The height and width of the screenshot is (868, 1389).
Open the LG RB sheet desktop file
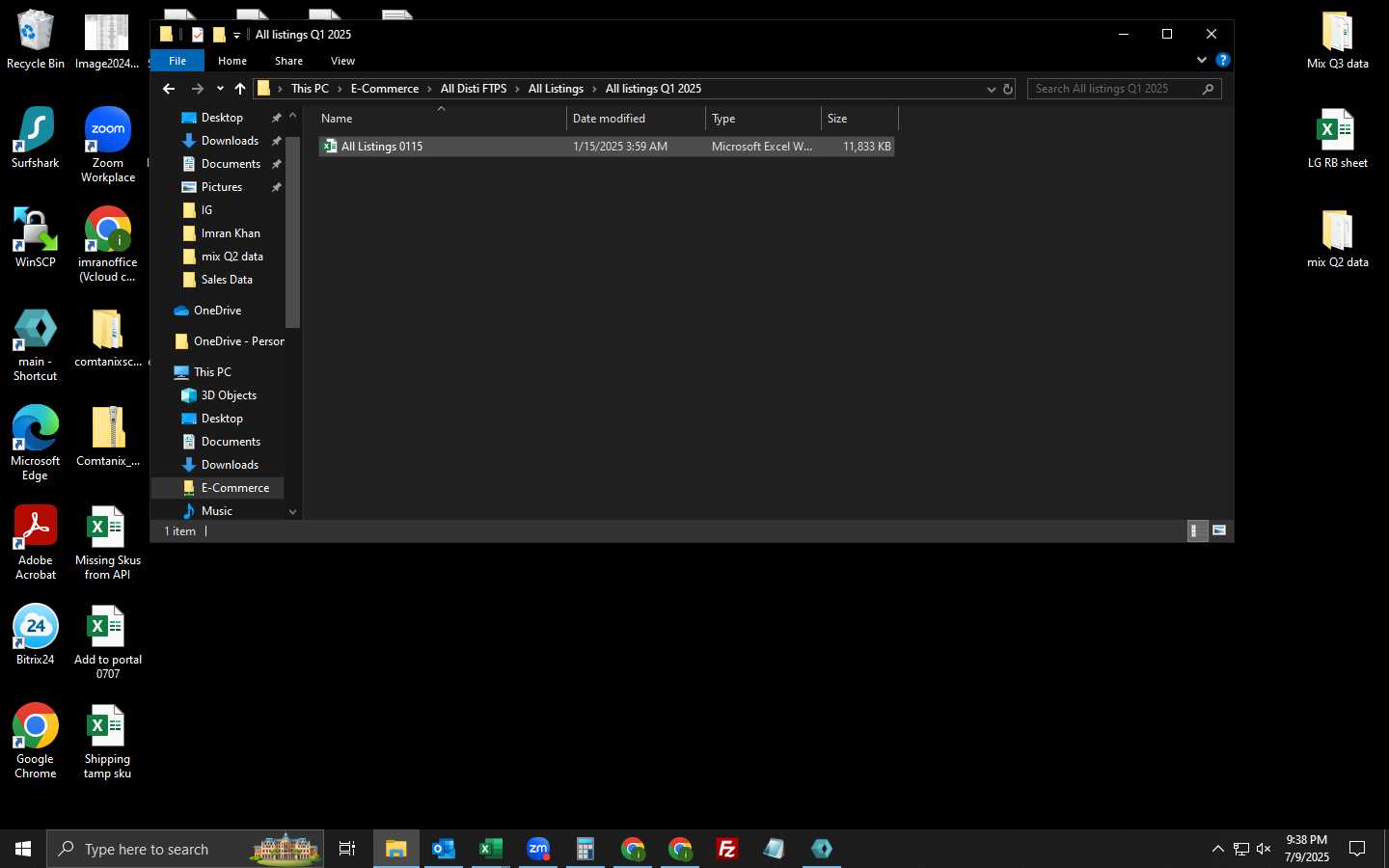point(1338,138)
